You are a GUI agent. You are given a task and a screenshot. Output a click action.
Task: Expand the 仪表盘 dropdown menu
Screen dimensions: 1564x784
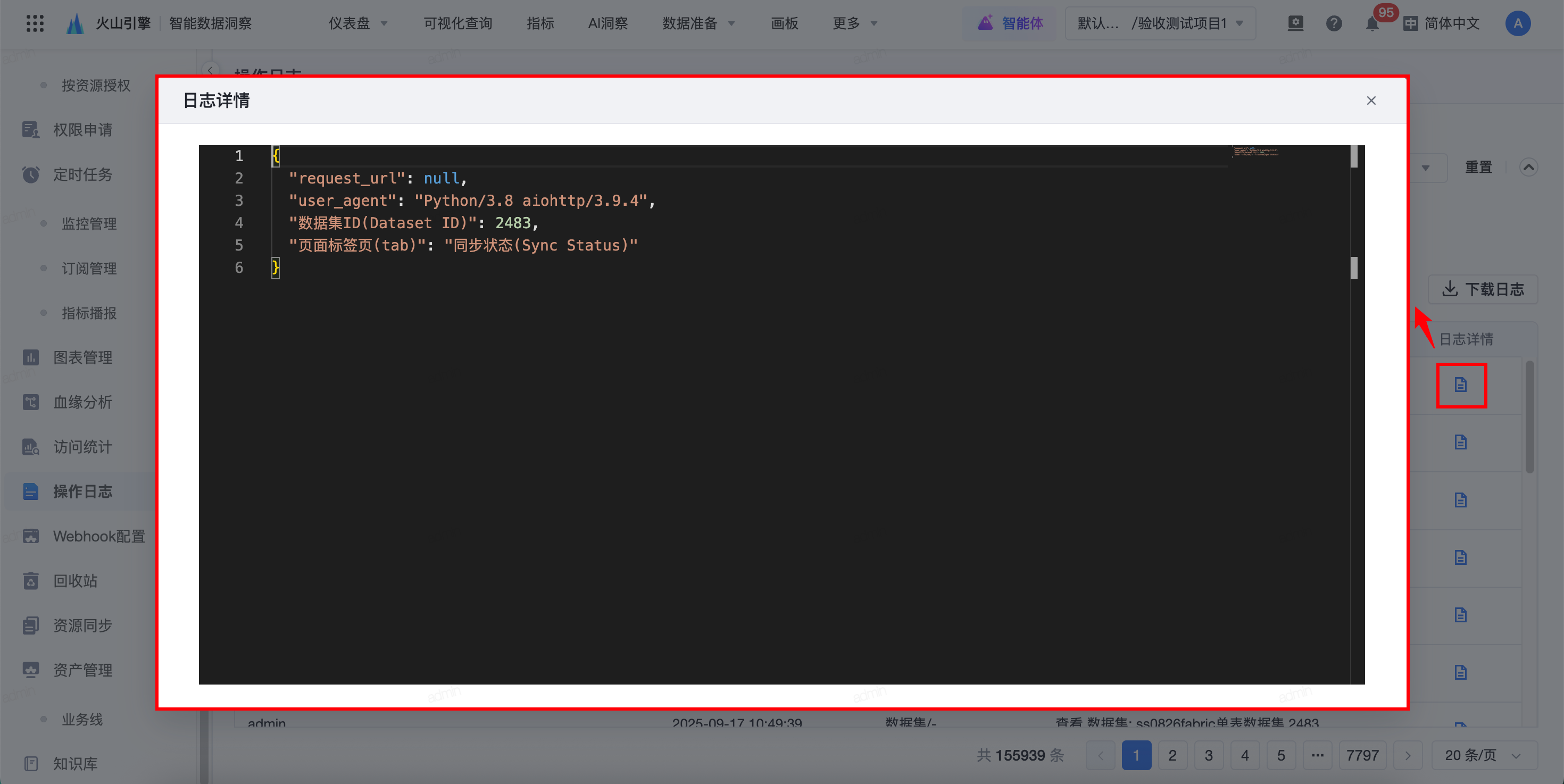[x=357, y=23]
